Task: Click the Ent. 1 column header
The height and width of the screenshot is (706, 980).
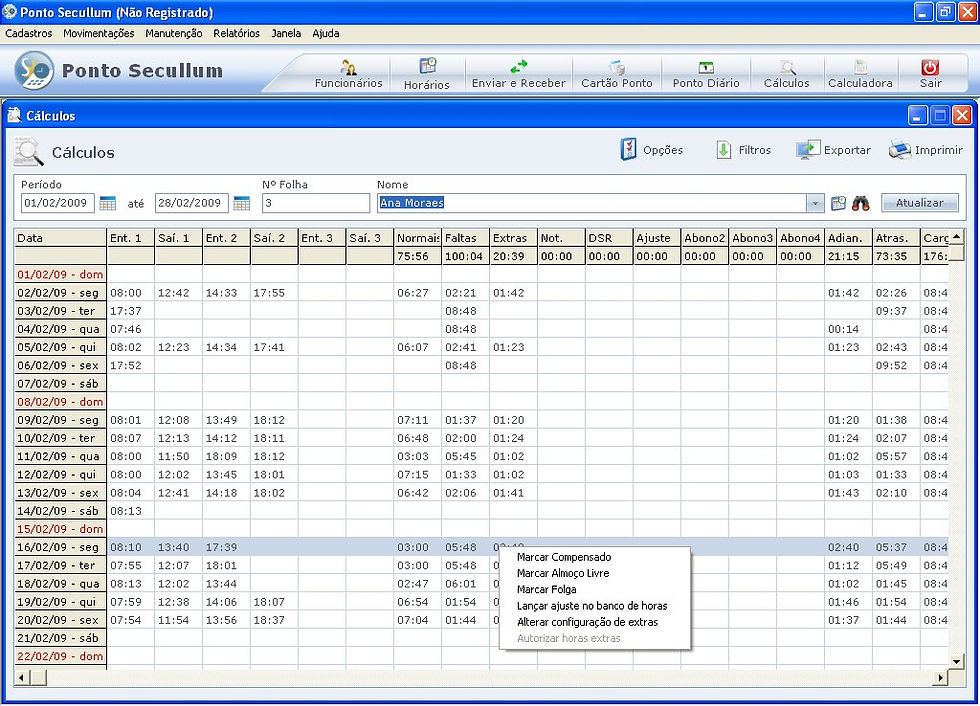Action: point(131,238)
